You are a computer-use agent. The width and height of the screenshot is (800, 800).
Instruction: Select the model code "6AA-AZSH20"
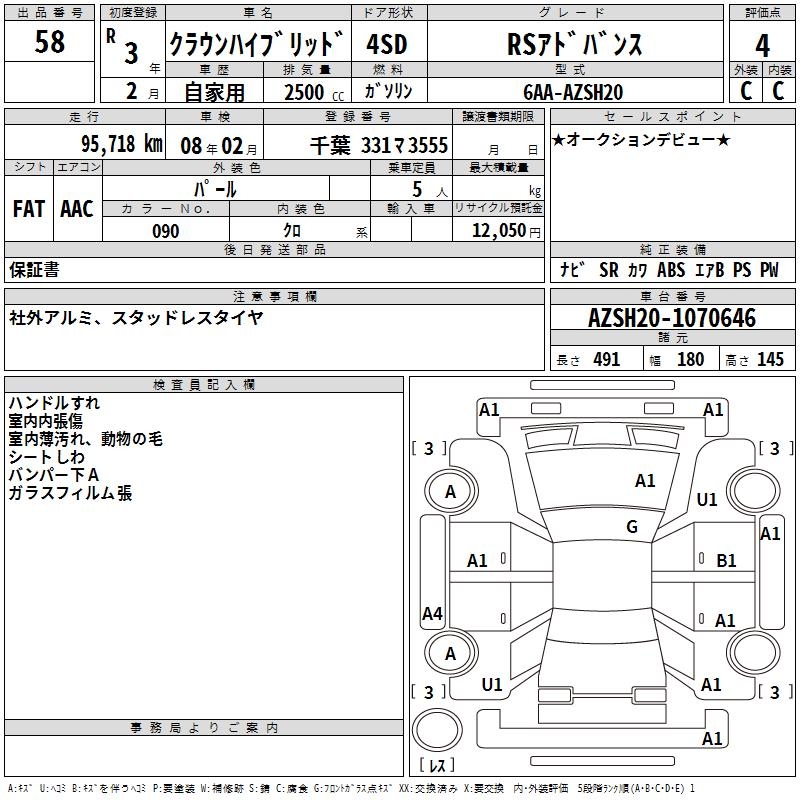573,92
